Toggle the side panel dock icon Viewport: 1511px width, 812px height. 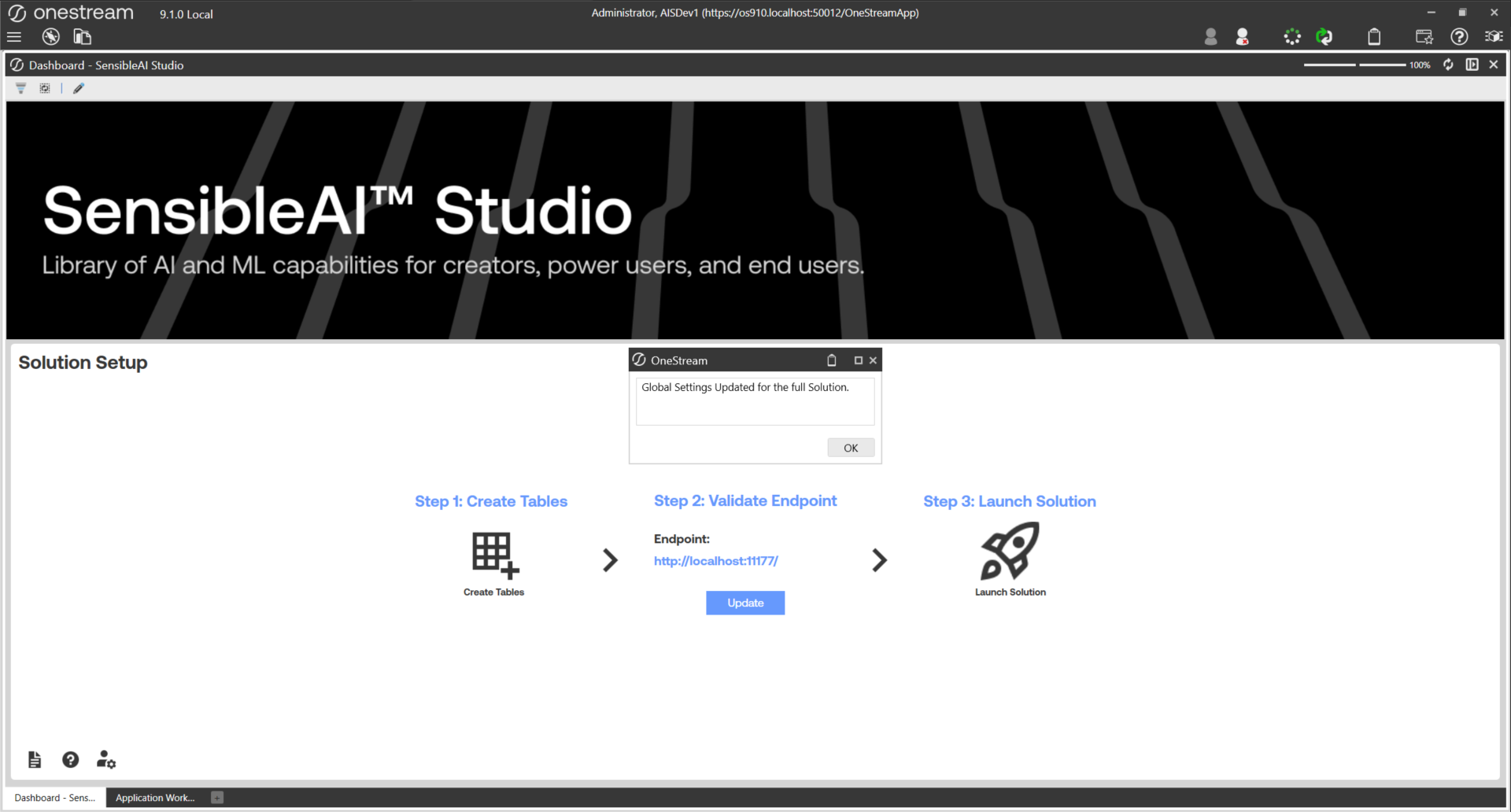[1472, 65]
